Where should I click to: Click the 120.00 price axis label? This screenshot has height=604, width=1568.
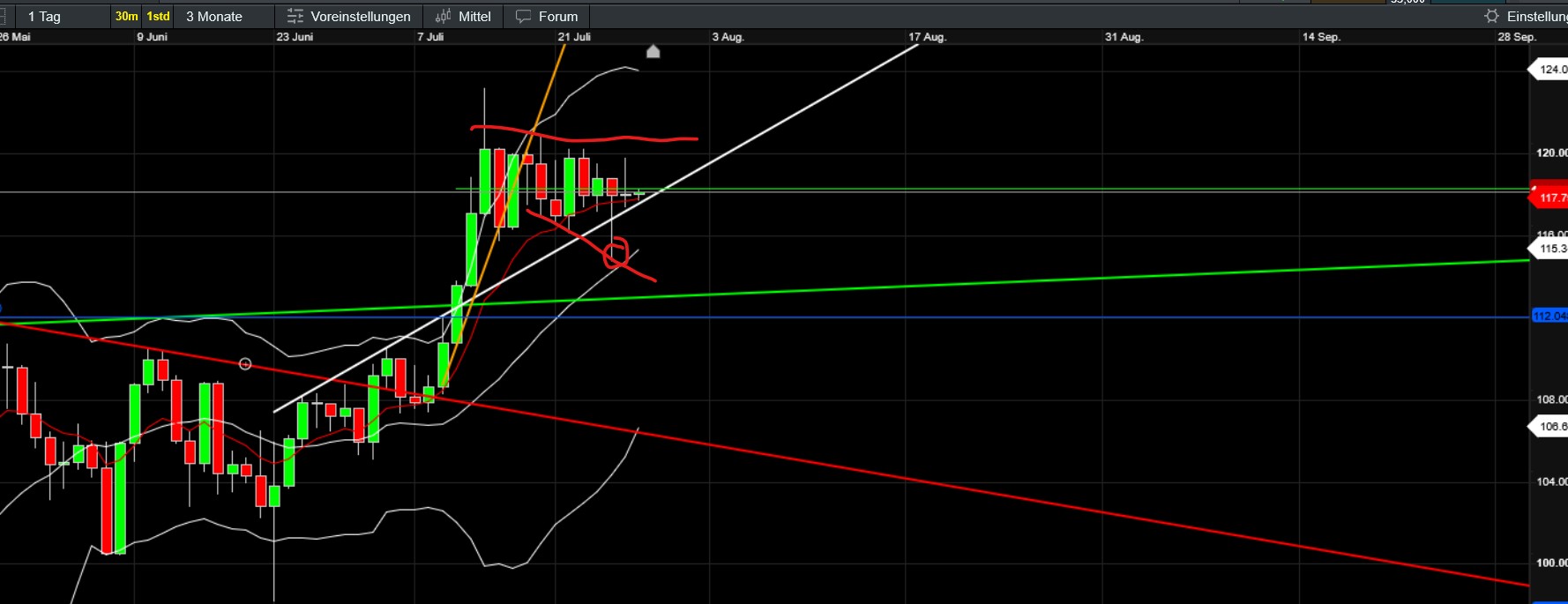click(1551, 153)
